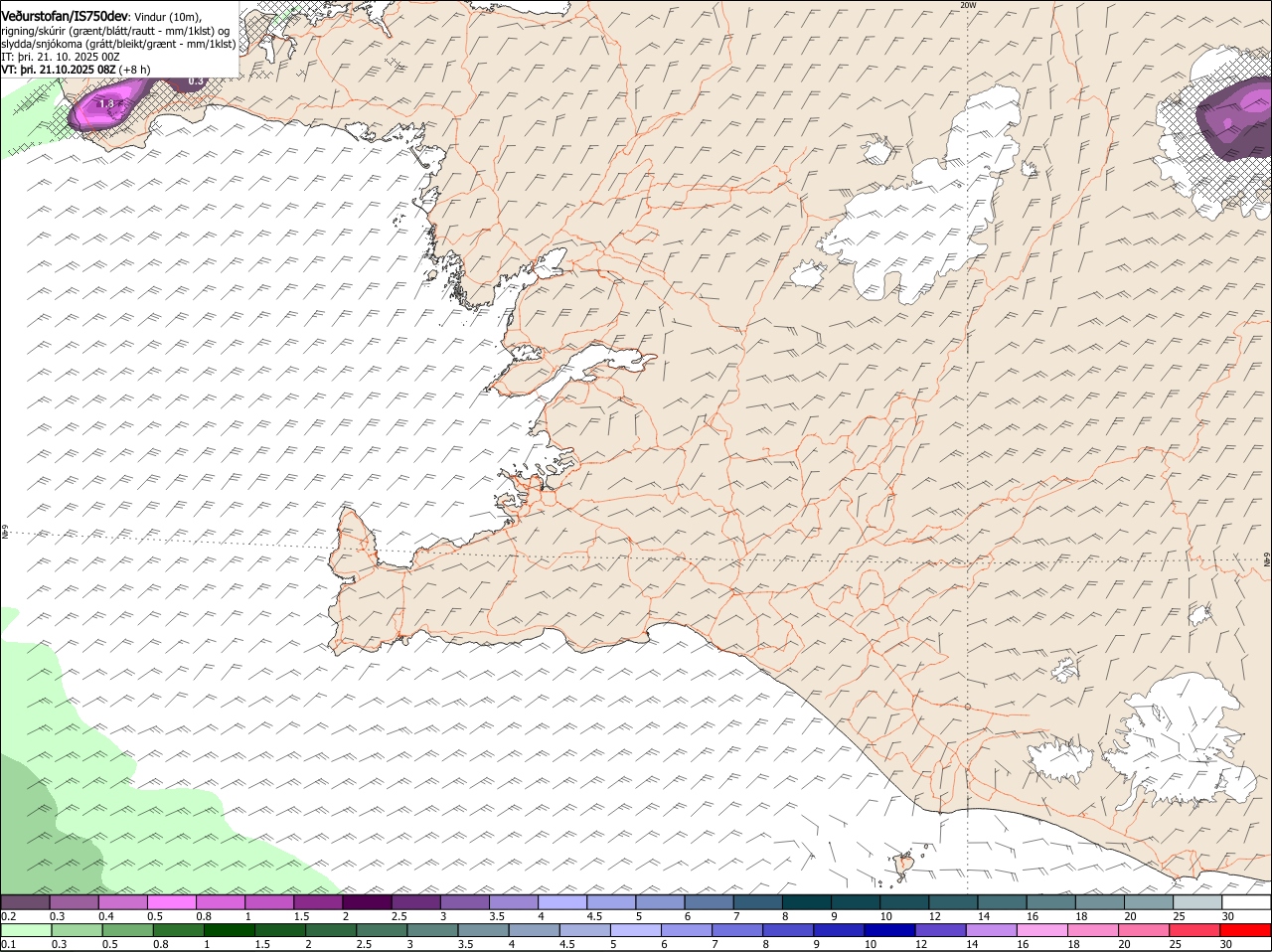Select bottom legend light pink swatch at 16
This screenshot has height=952, width=1272.
(x=1042, y=930)
